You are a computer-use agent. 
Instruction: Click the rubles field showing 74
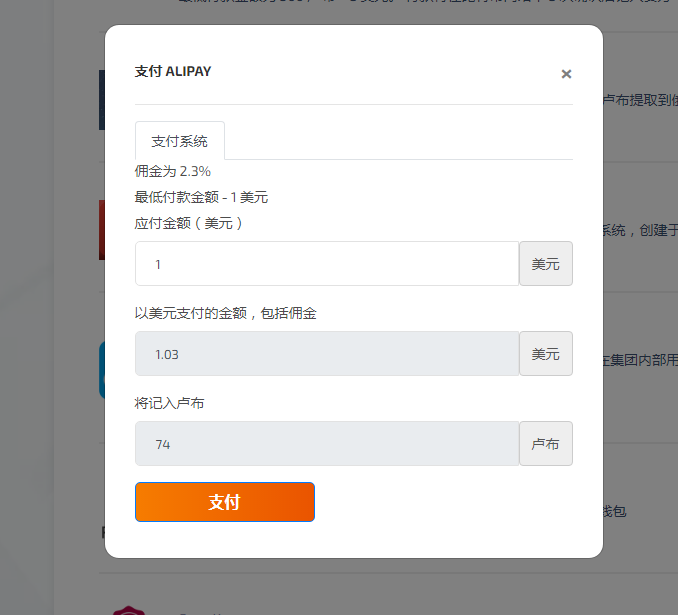[326, 444]
